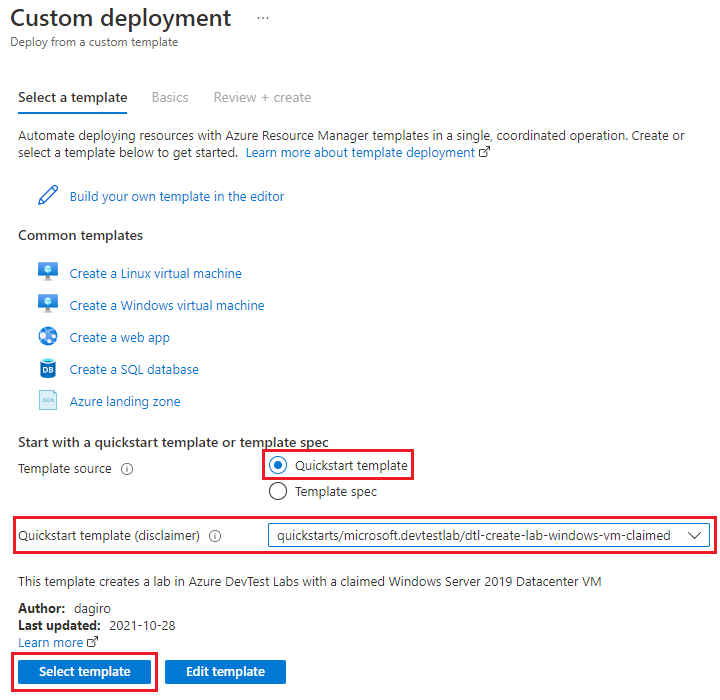Click the Azure landing zone JSON icon
This screenshot has width=720, height=700.
[x=48, y=400]
